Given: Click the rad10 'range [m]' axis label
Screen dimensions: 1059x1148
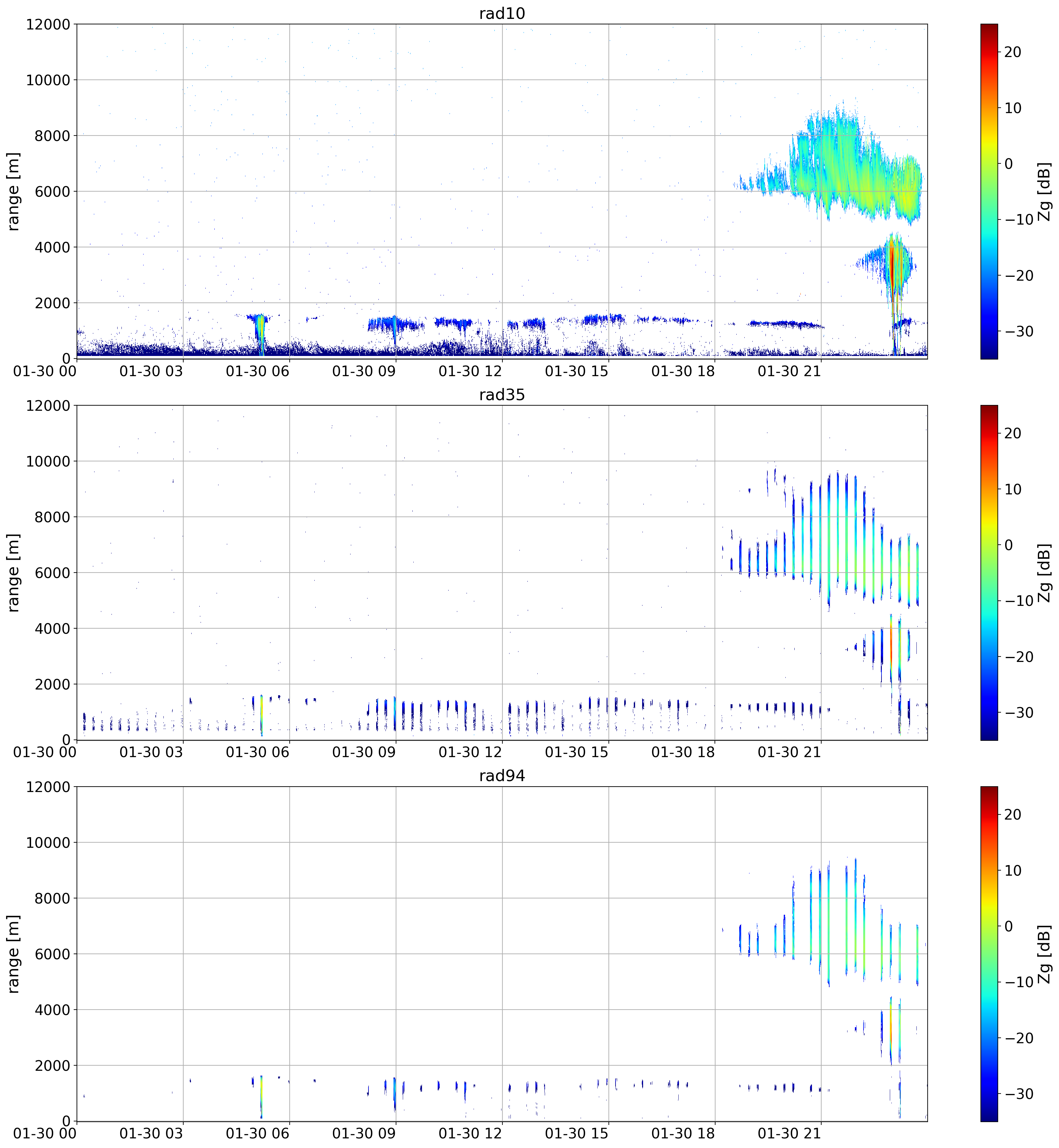Looking at the screenshot, I should (x=13, y=191).
